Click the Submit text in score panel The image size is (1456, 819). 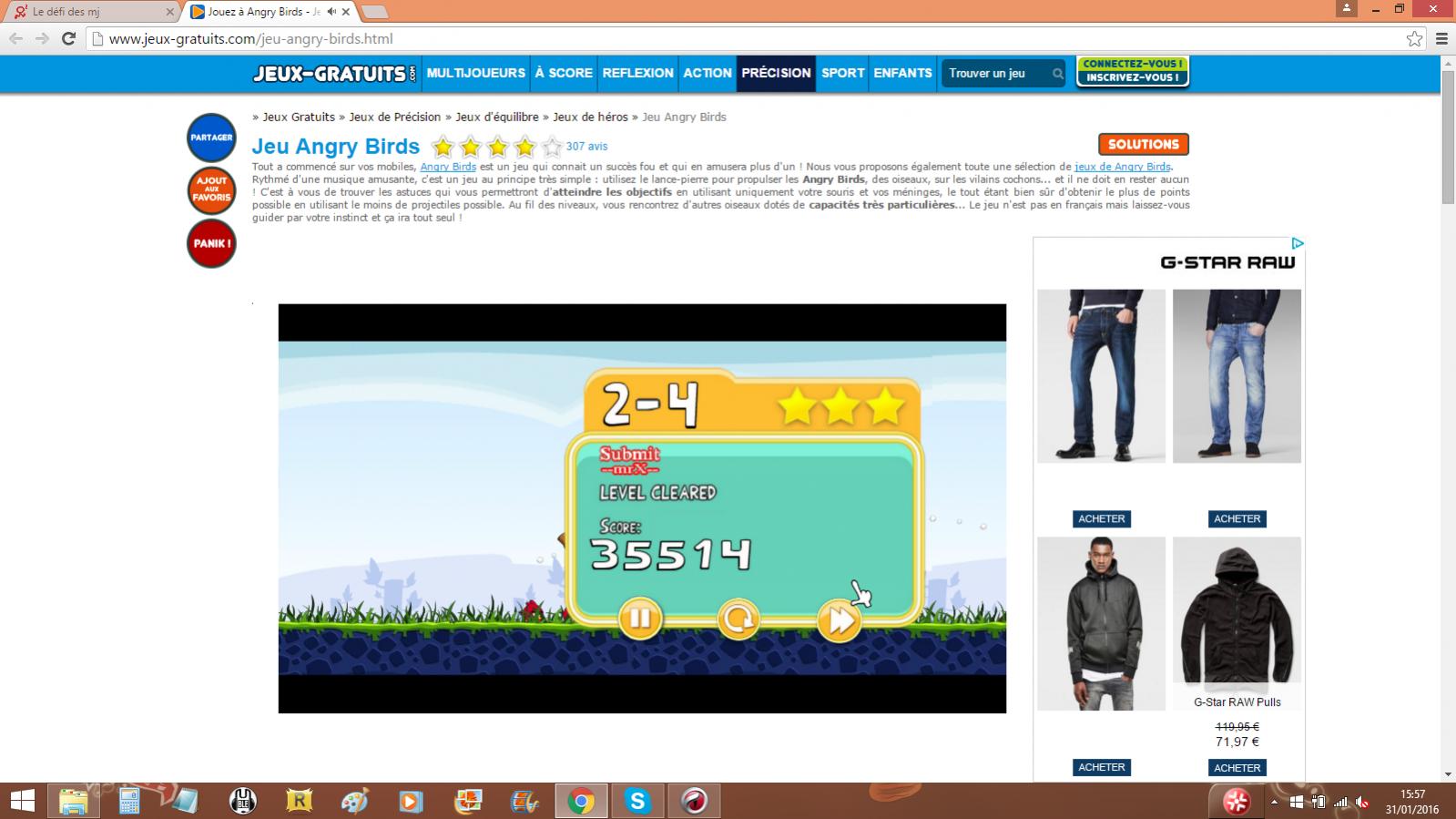pyautogui.click(x=629, y=455)
